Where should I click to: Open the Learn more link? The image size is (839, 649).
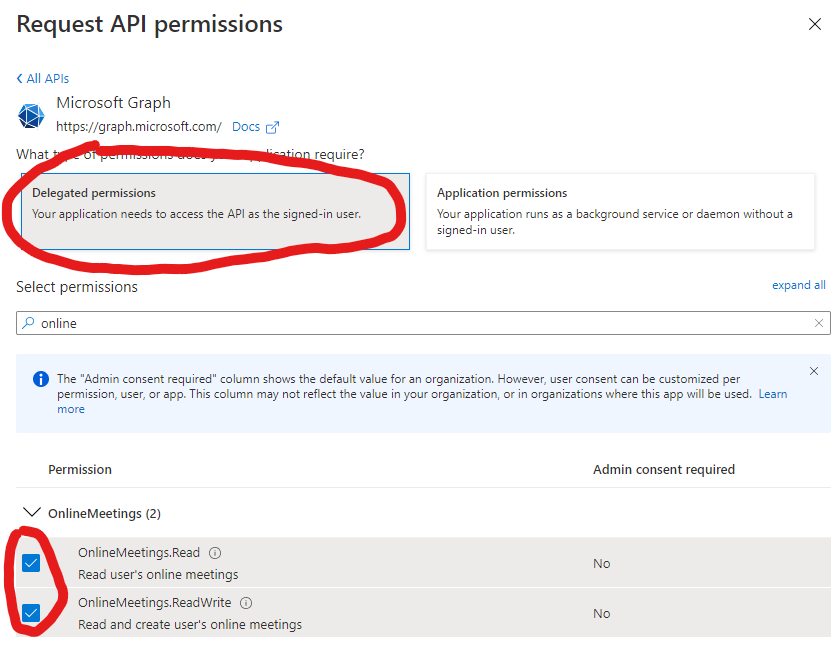pyautogui.click(x=773, y=394)
